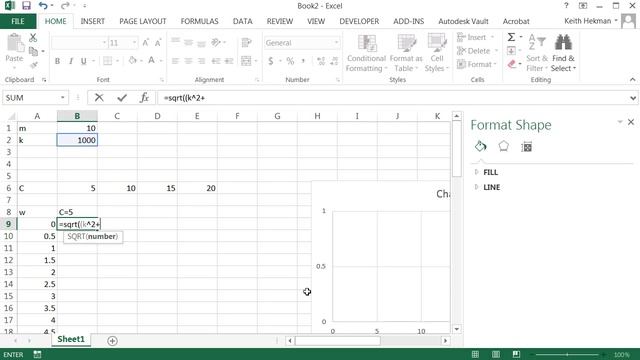The width and height of the screenshot is (640, 360).
Task: Click the formula bar input
Action: 392,98
